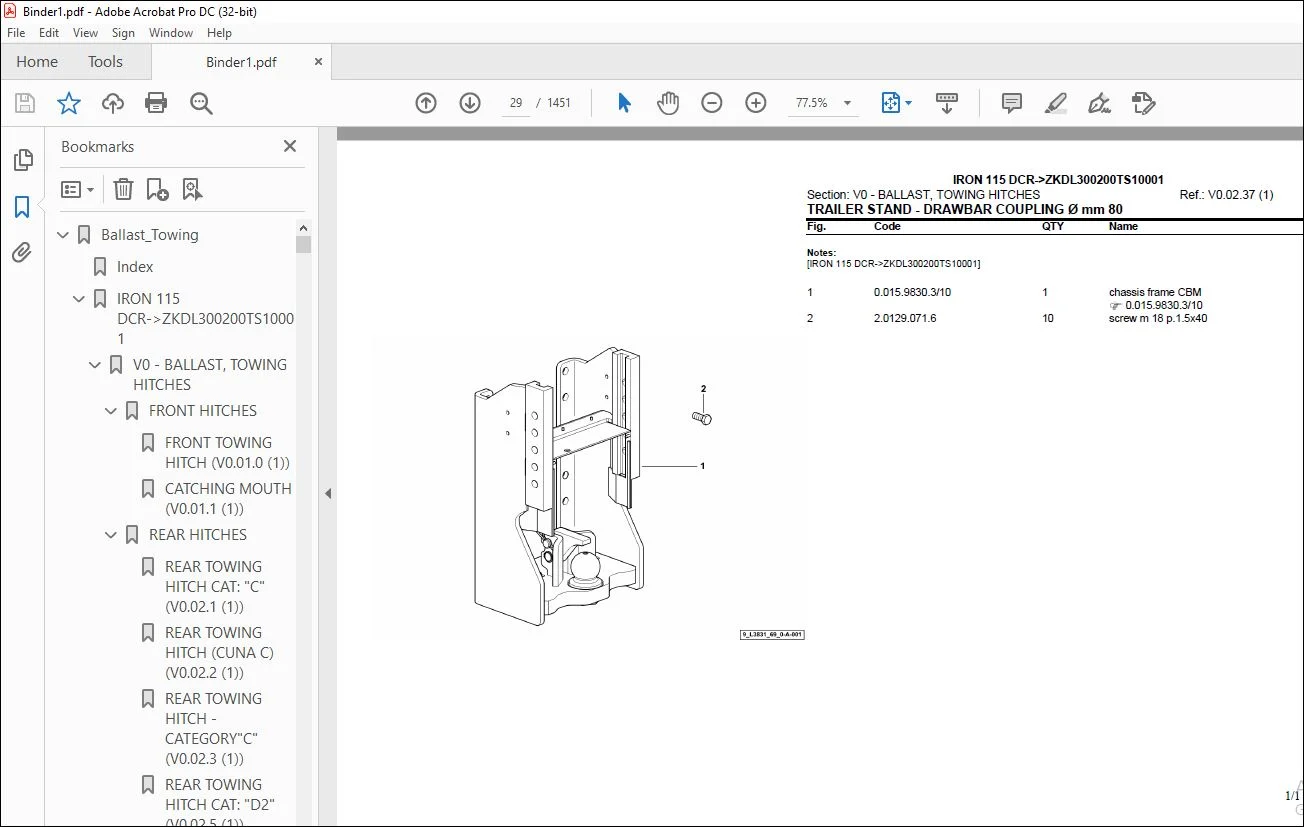Close the Bookmarks panel
Viewport: 1304px width, 827px height.
point(290,146)
